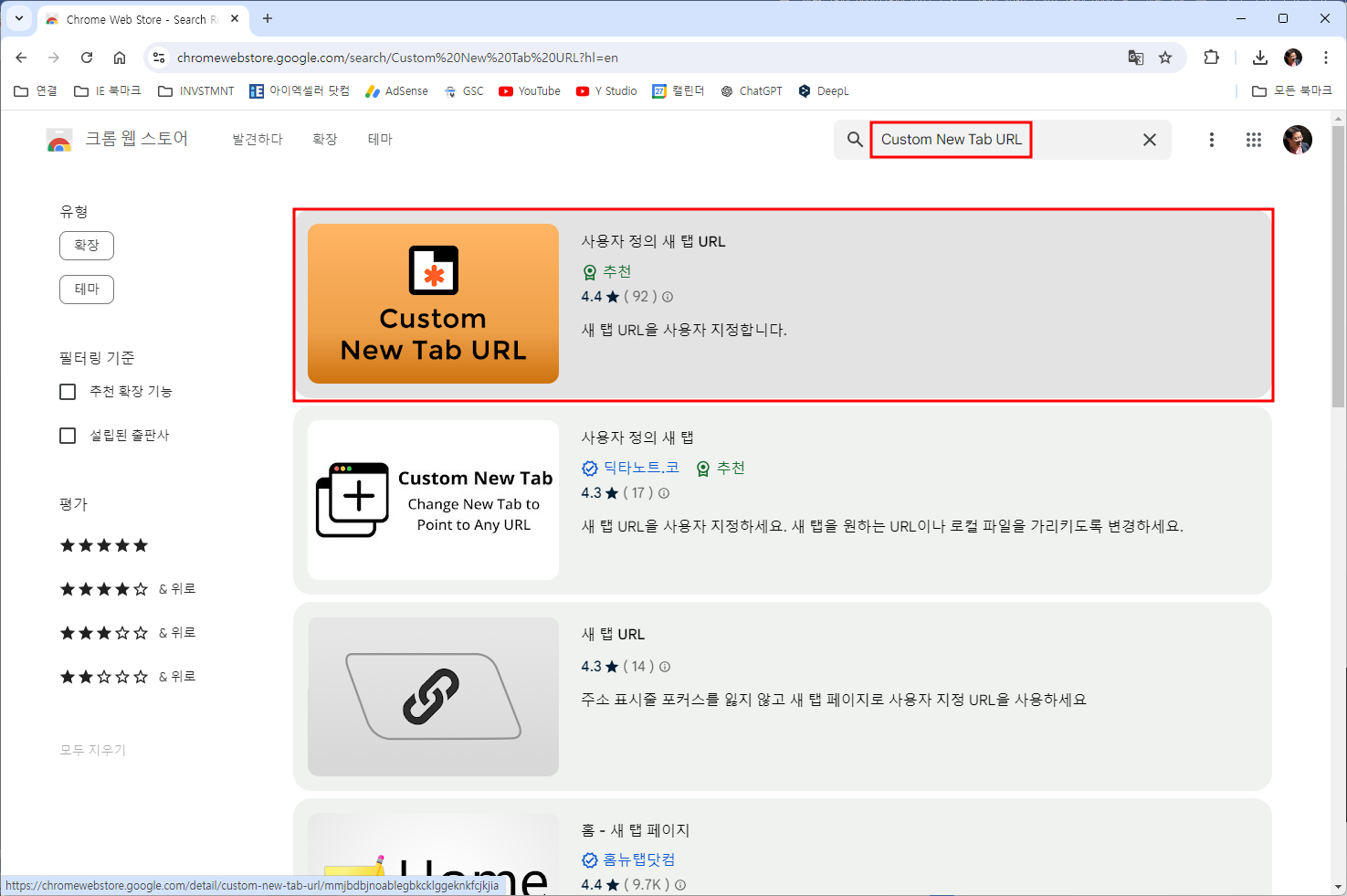Open the 사용자 정의 새 탭 URL title

pyautogui.click(x=654, y=241)
